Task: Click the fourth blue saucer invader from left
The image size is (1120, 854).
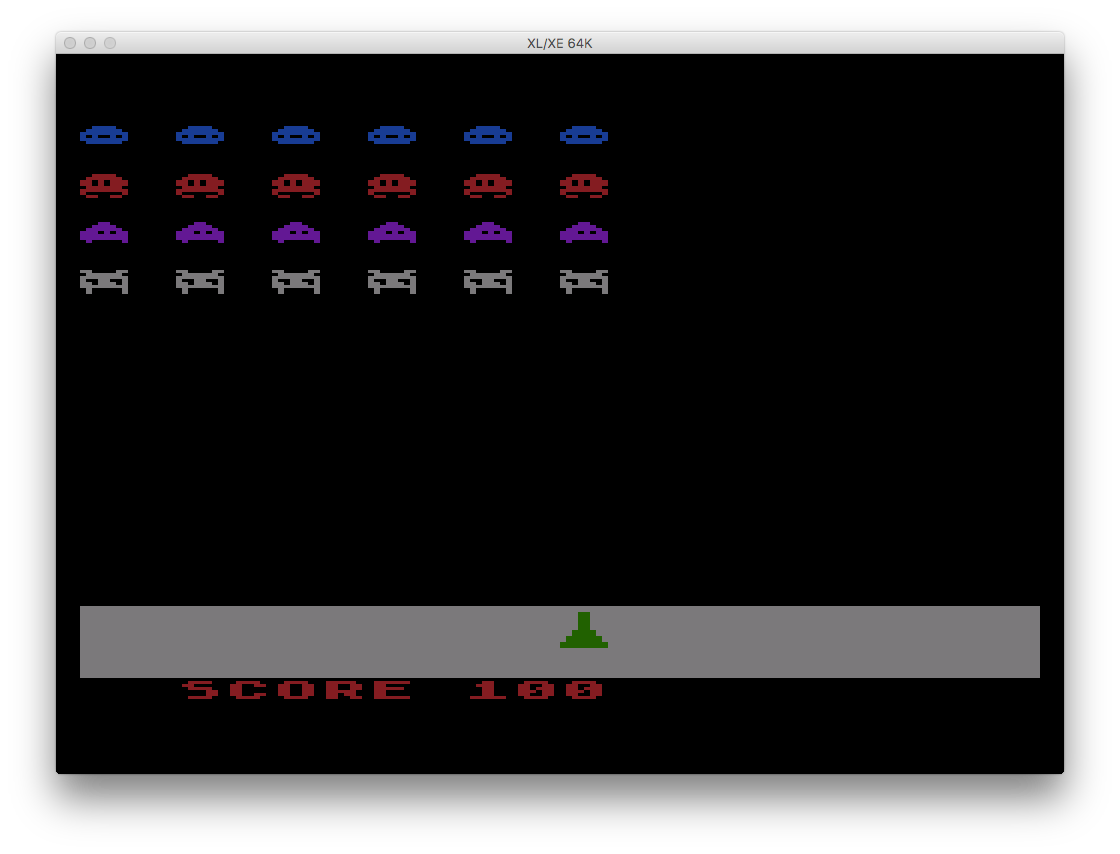Action: click(392, 135)
